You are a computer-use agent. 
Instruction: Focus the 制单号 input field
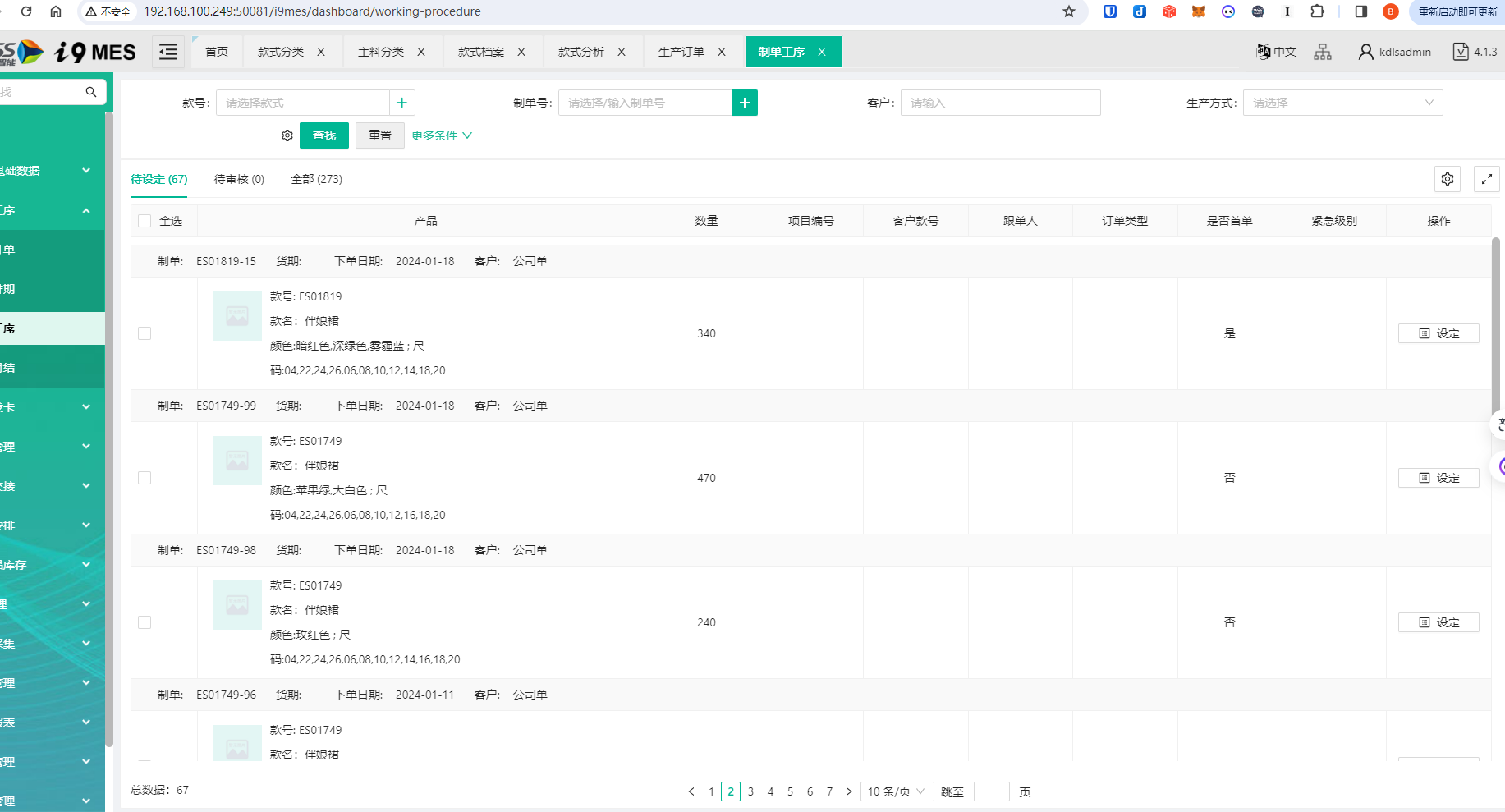(645, 103)
